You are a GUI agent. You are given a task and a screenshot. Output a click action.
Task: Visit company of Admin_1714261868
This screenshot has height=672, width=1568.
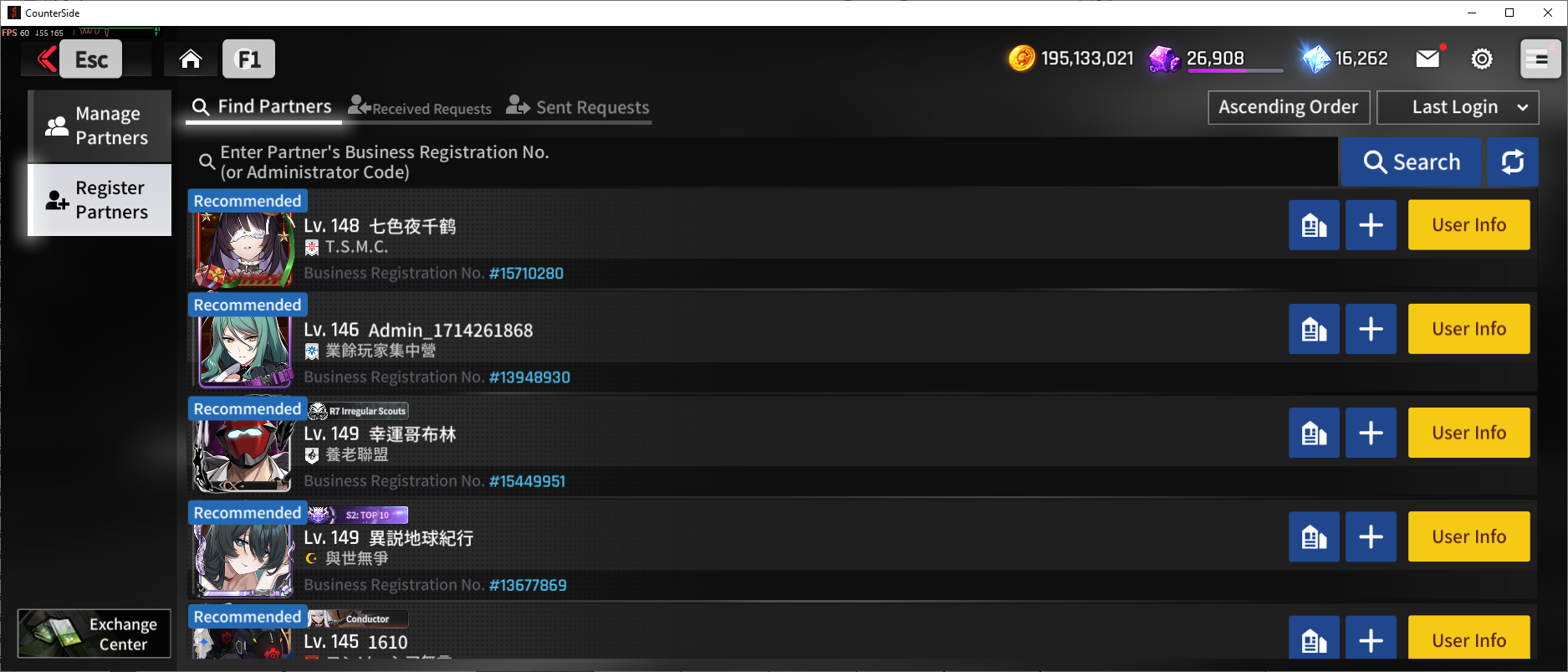(x=1314, y=329)
